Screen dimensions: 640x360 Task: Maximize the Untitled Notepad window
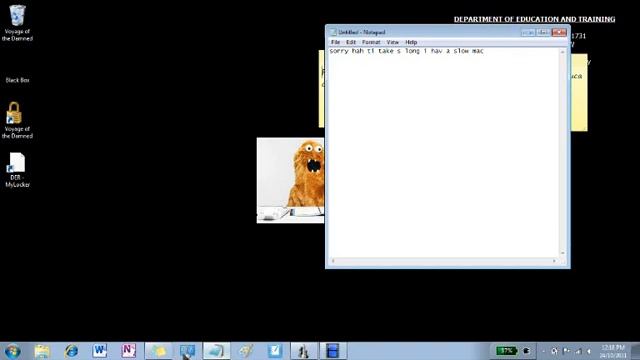(x=543, y=32)
